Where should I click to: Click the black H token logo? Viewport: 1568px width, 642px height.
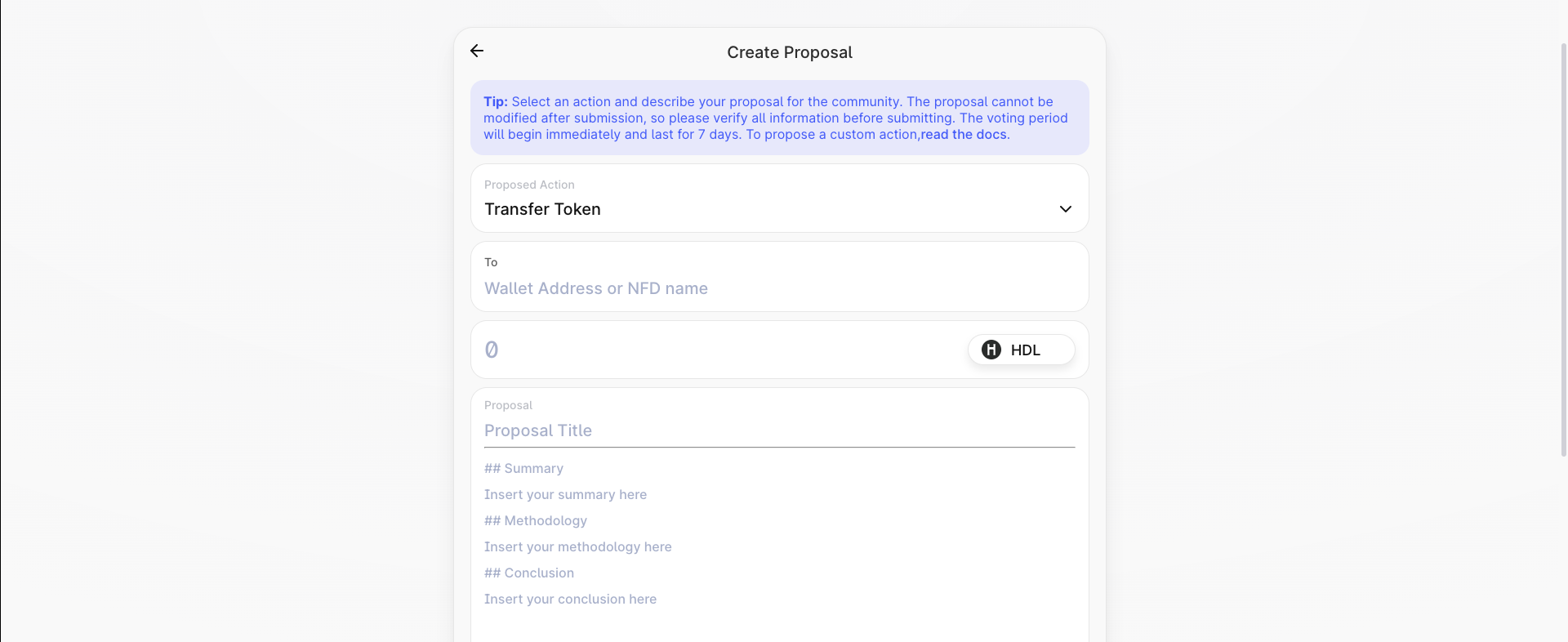pyautogui.click(x=991, y=350)
